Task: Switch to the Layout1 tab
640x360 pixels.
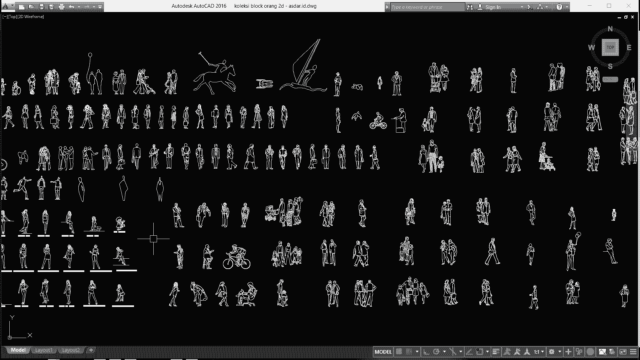Action: click(43, 350)
